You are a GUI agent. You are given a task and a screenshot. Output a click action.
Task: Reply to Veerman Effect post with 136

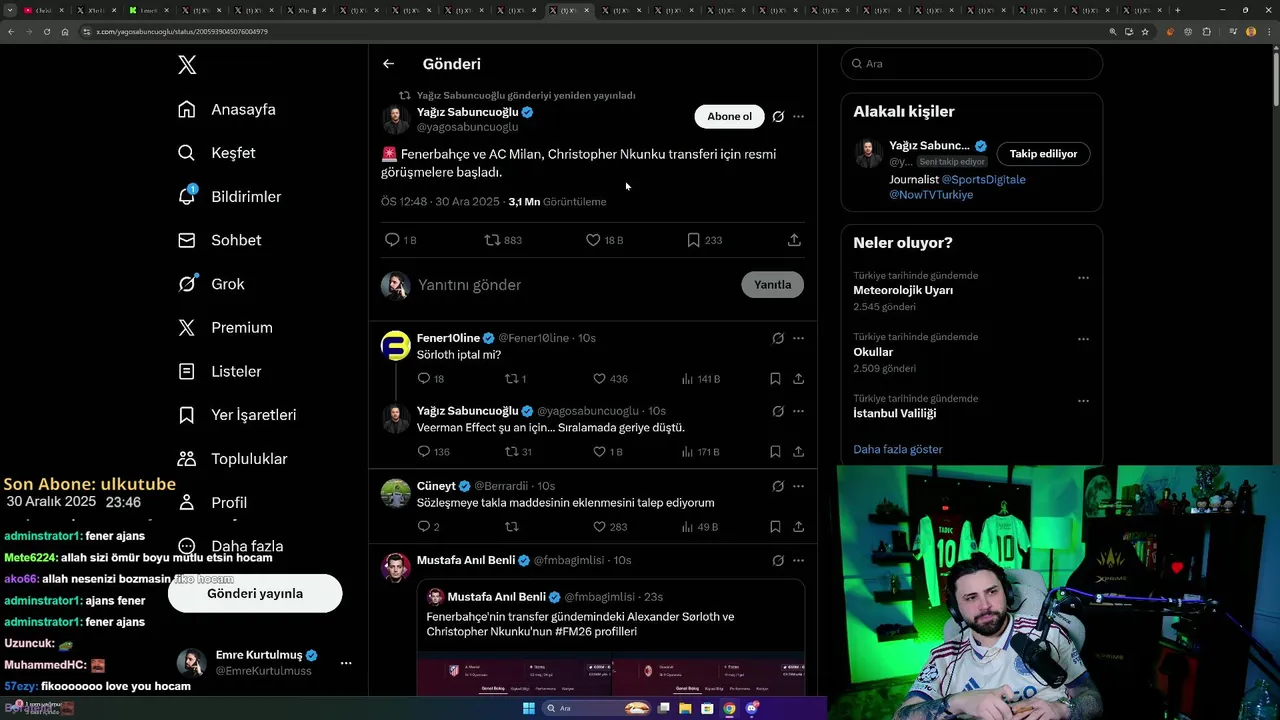click(424, 452)
